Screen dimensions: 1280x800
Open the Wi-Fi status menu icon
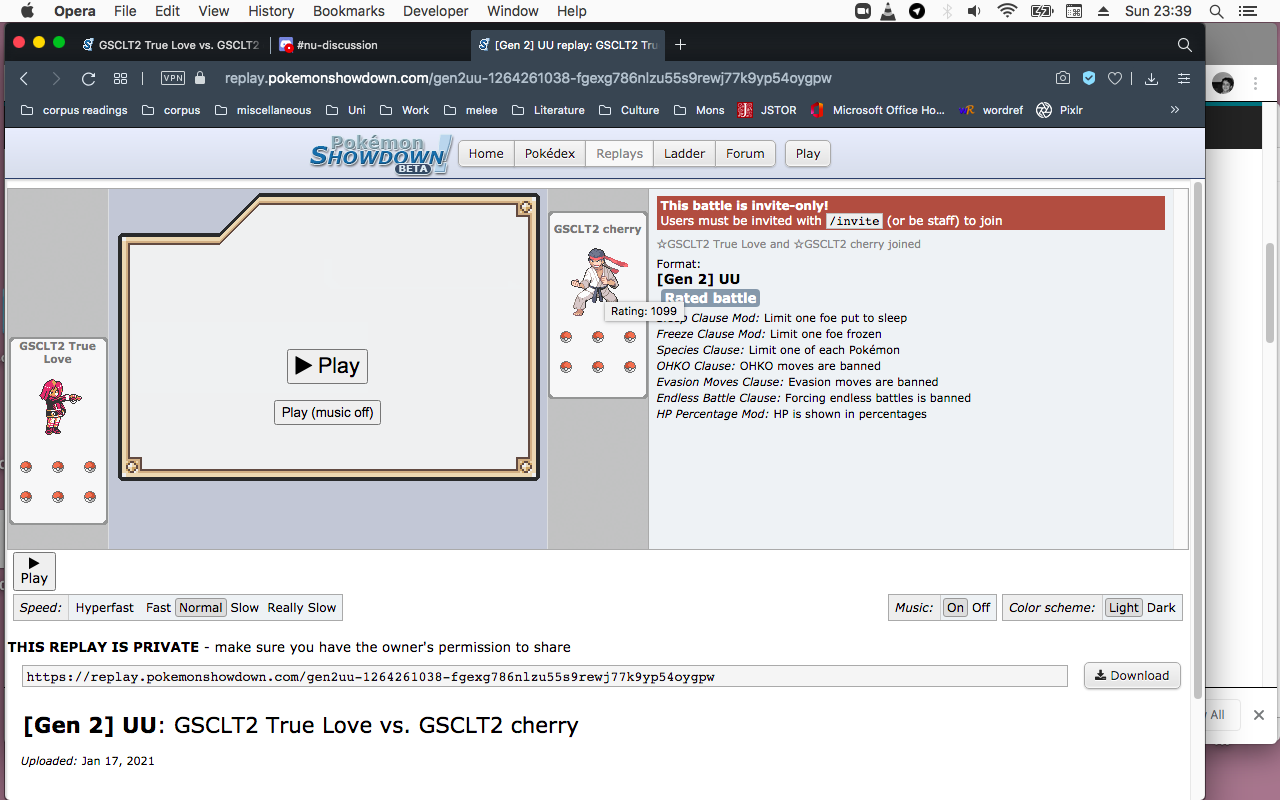point(1008,11)
